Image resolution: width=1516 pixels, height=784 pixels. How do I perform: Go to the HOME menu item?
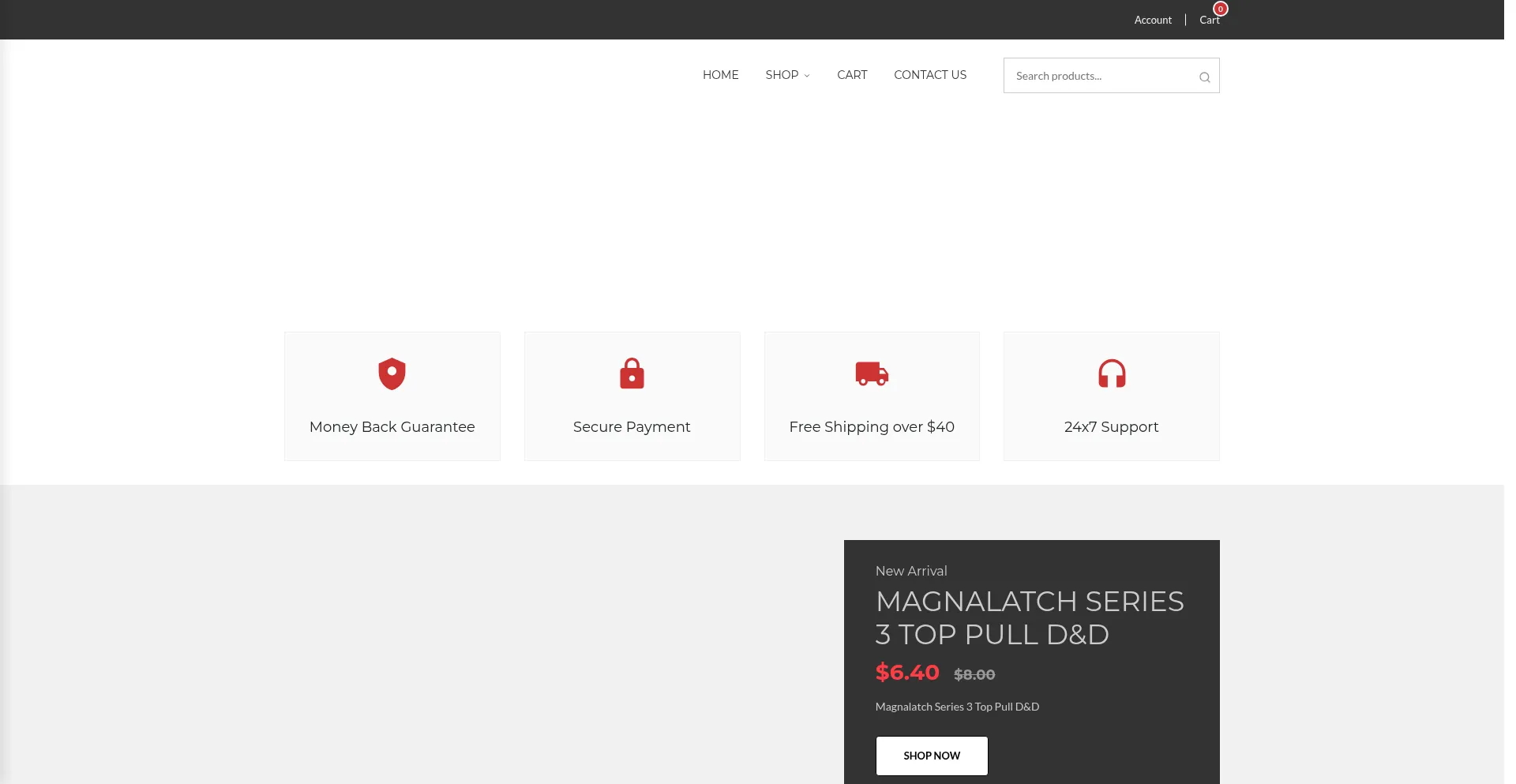pos(720,75)
